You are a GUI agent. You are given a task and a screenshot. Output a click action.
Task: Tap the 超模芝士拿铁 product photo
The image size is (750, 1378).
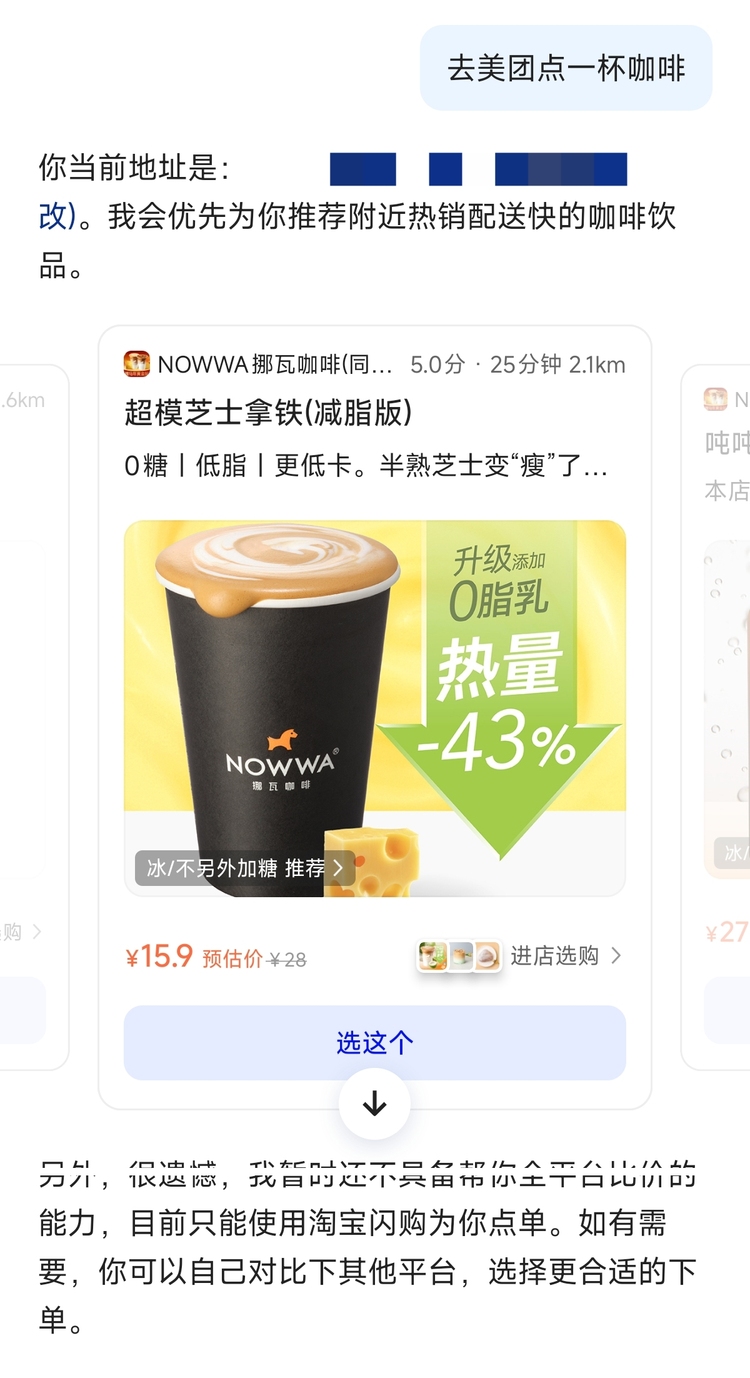[x=375, y=708]
